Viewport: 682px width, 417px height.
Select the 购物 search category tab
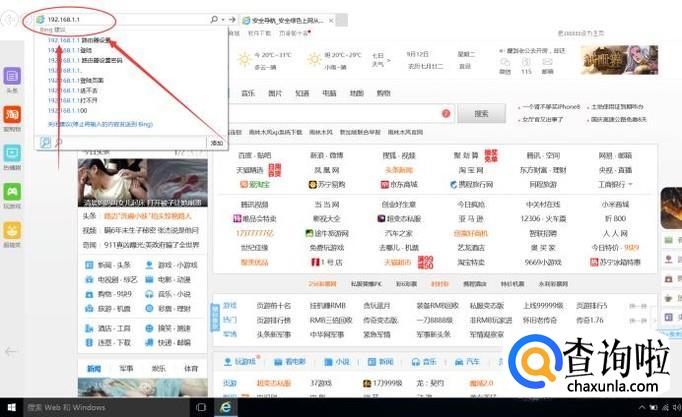[x=383, y=93]
